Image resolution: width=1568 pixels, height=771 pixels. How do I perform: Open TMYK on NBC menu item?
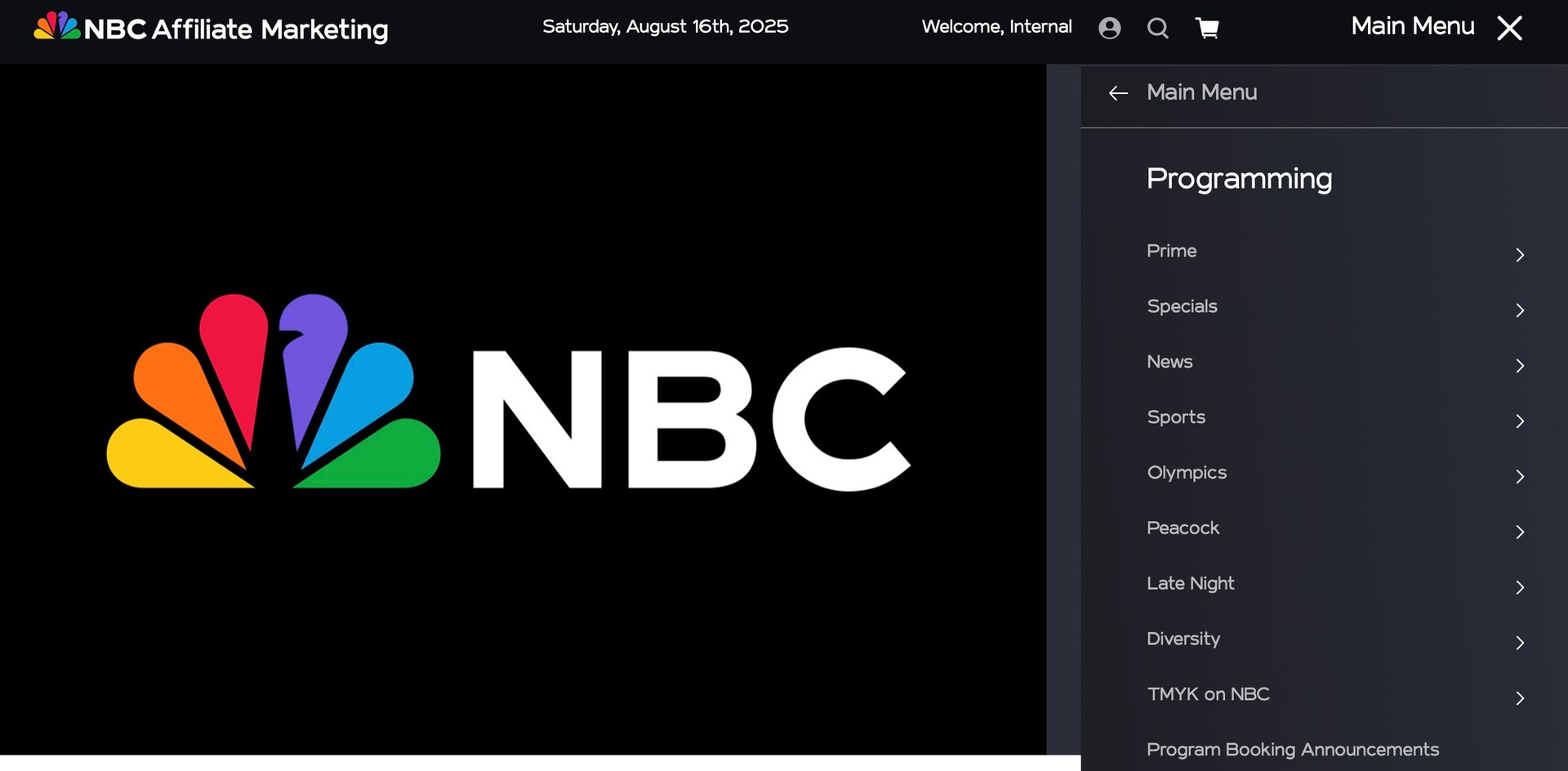(1208, 694)
